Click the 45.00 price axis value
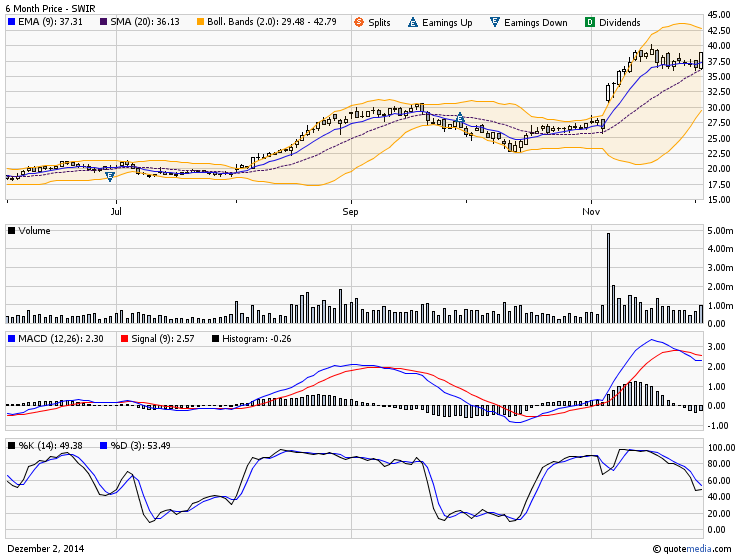The height and width of the screenshot is (558, 740). (x=719, y=15)
